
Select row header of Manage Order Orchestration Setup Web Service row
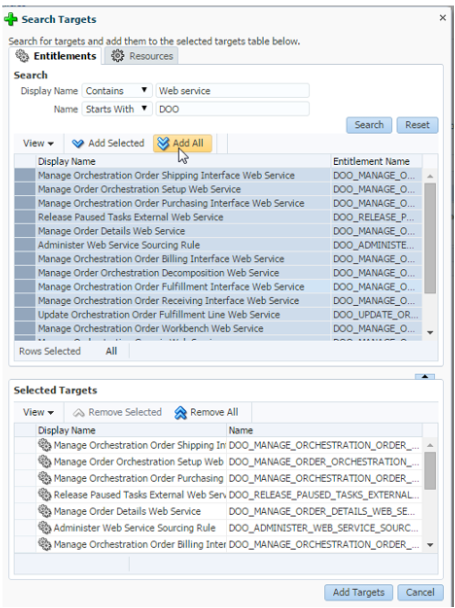[25, 189]
